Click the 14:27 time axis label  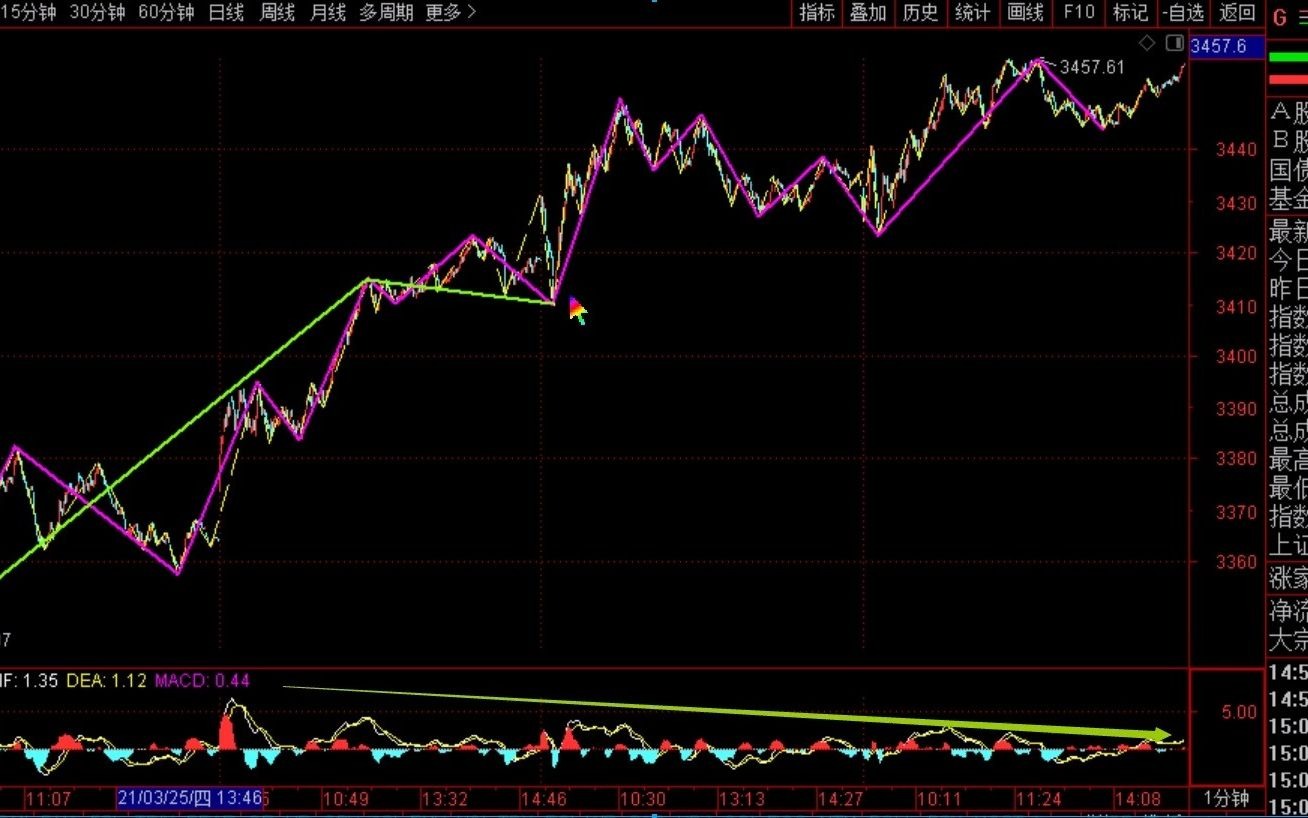tap(839, 799)
